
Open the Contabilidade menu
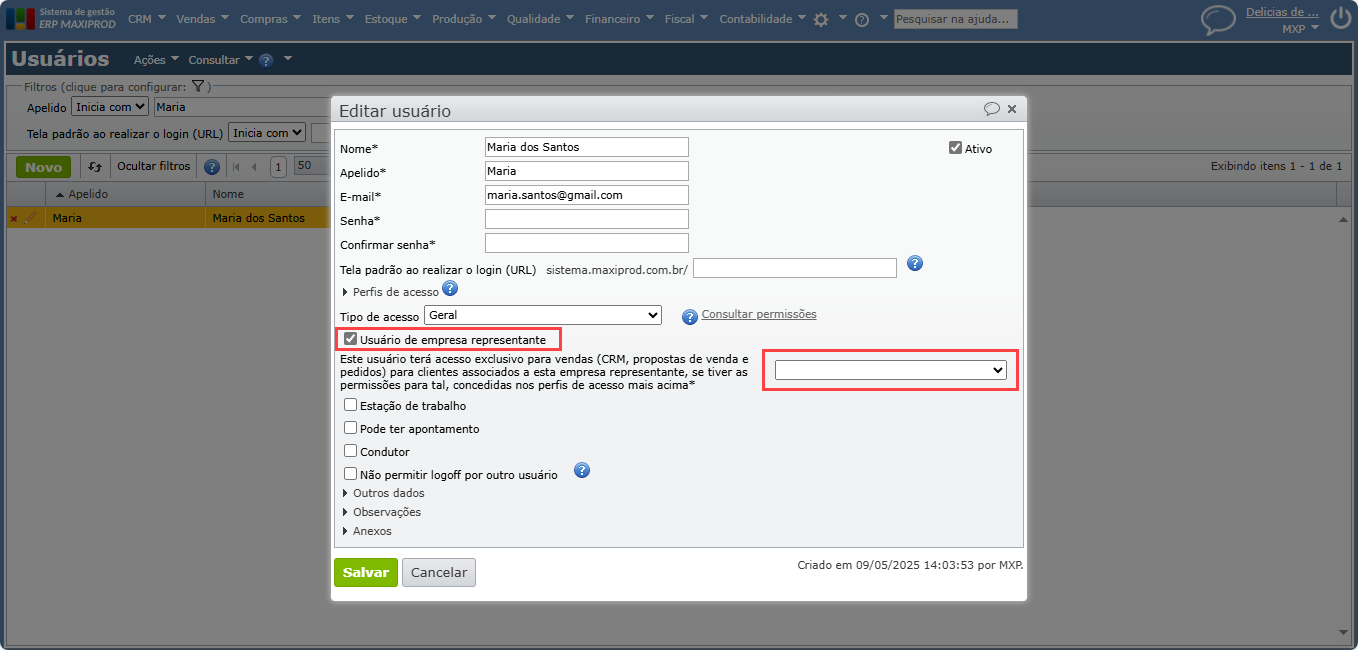(x=763, y=19)
